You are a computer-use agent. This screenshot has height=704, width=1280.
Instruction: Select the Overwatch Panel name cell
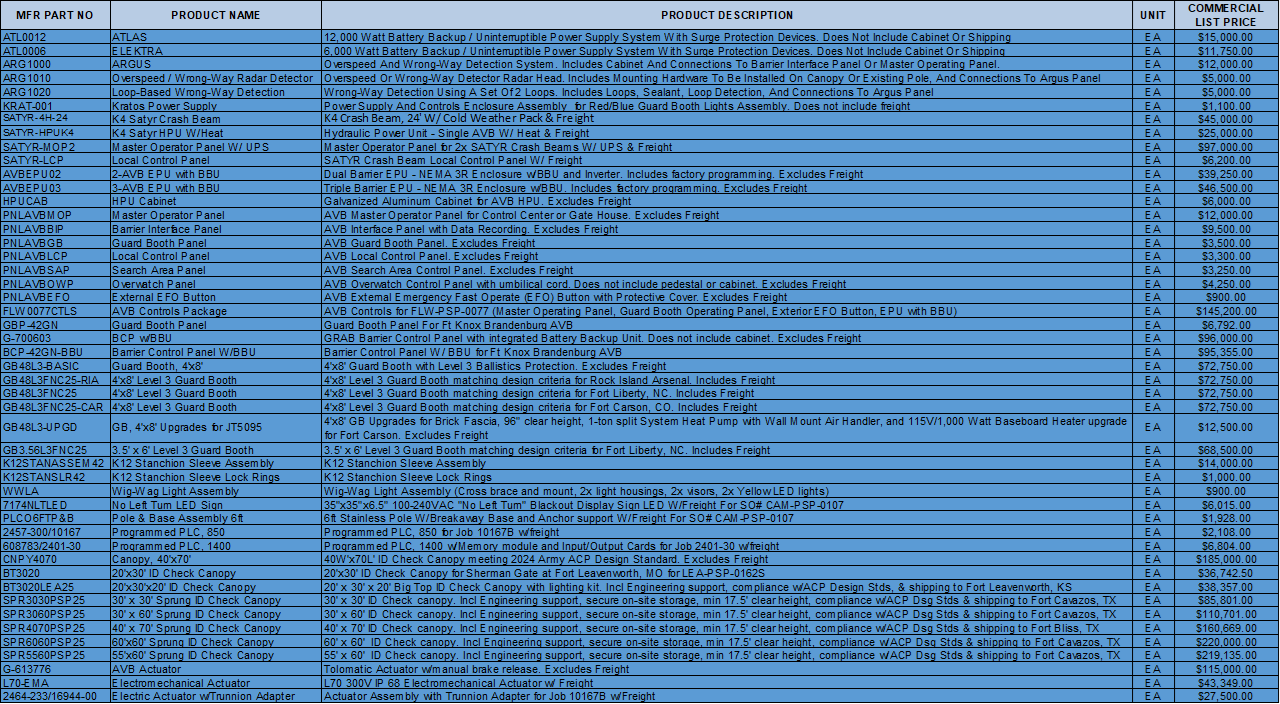tap(215, 284)
